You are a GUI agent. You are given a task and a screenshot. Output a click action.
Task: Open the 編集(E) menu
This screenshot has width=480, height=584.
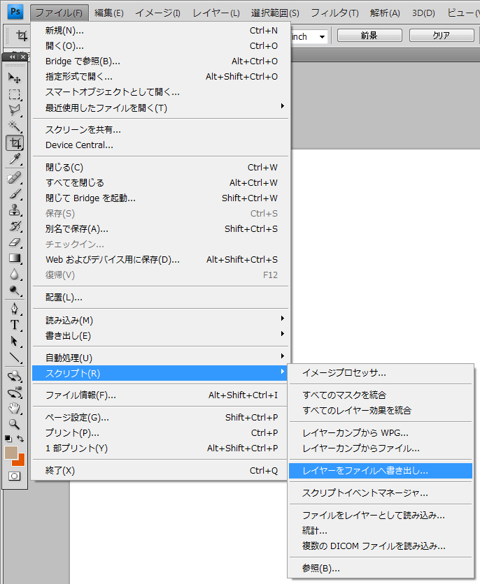(109, 13)
